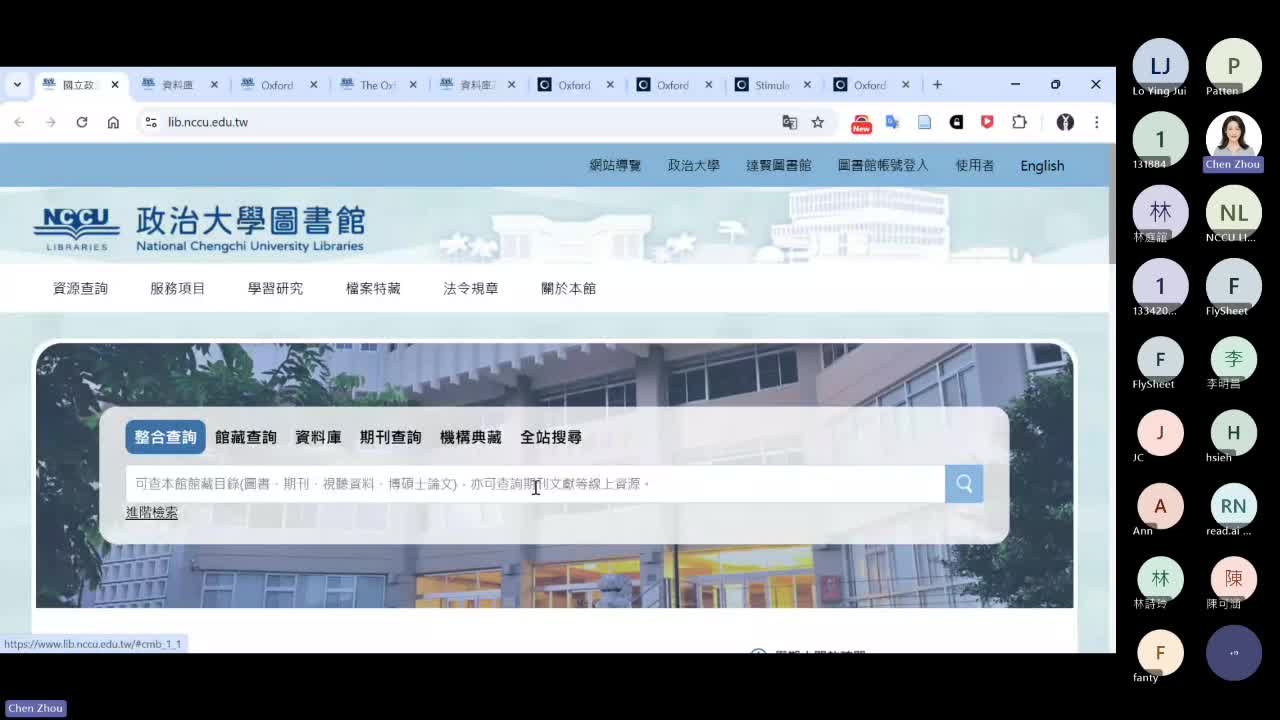Viewport: 1280px width, 720px height.
Task: Open the Google Translate extension icon
Action: tap(893, 122)
